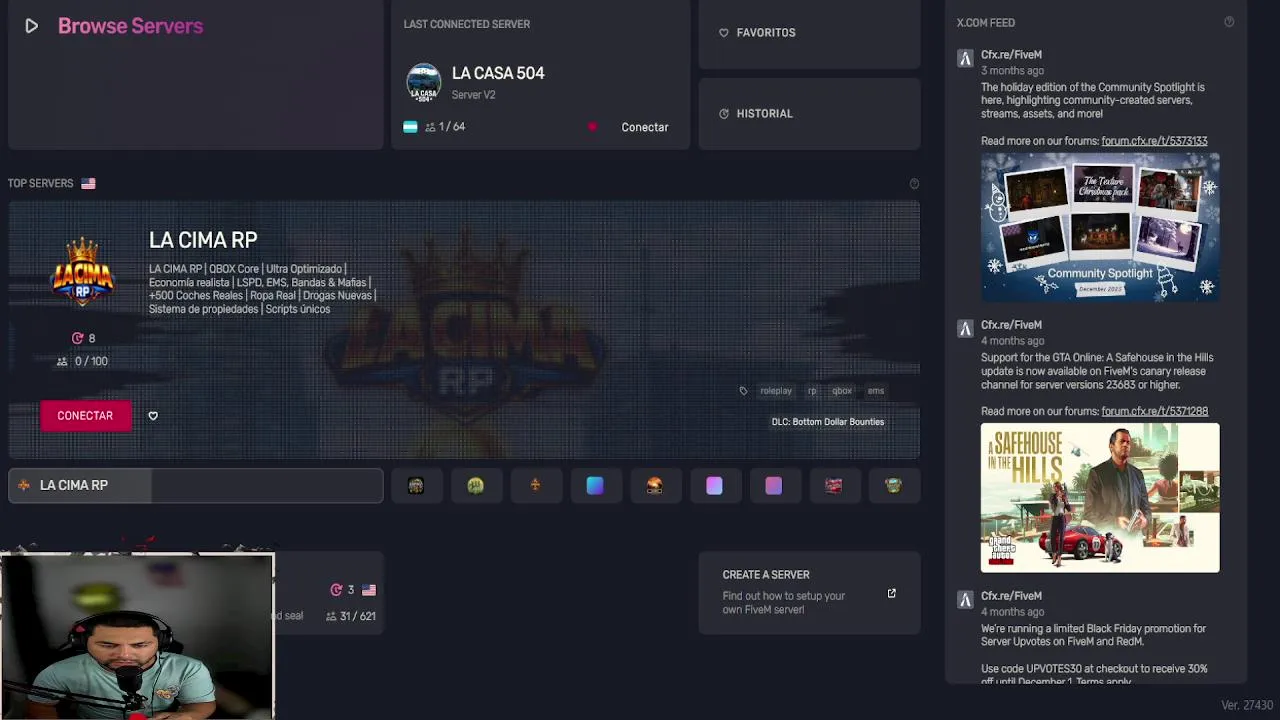
Task: Select the ems tag
Action: 876,391
